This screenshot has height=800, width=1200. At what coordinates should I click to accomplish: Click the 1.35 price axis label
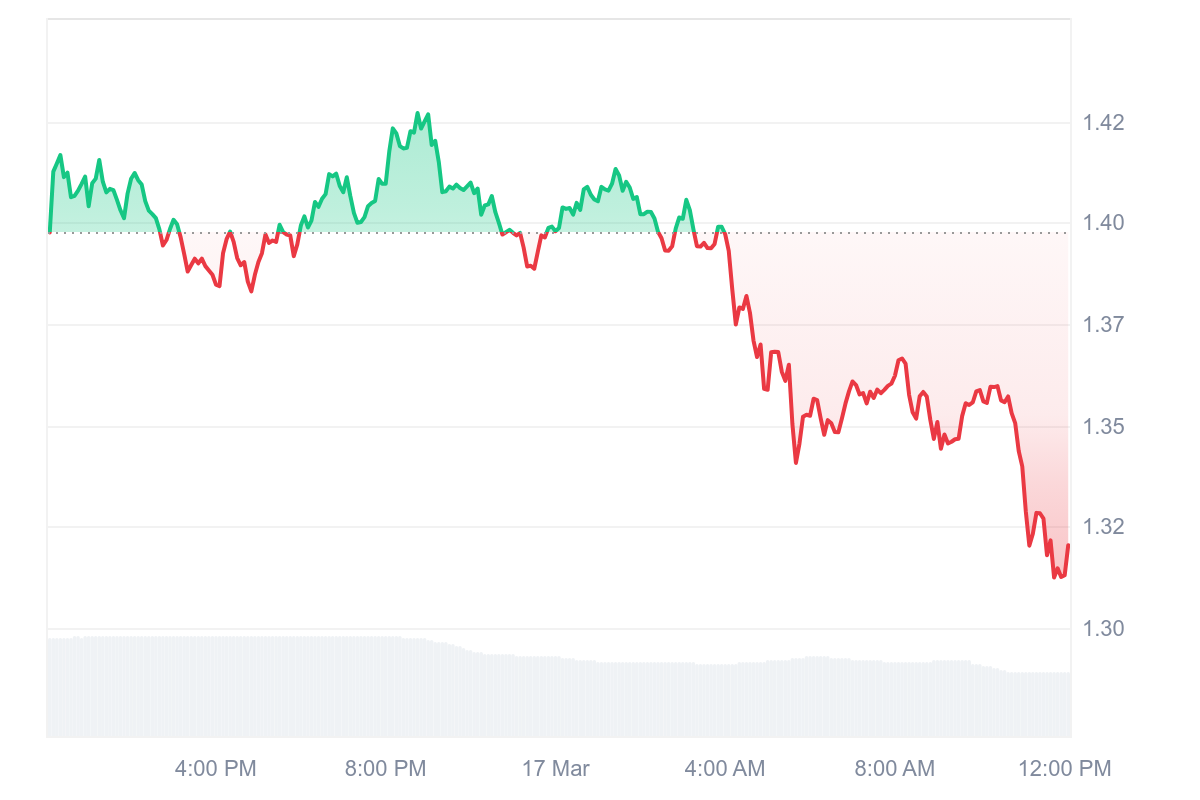coord(1104,426)
